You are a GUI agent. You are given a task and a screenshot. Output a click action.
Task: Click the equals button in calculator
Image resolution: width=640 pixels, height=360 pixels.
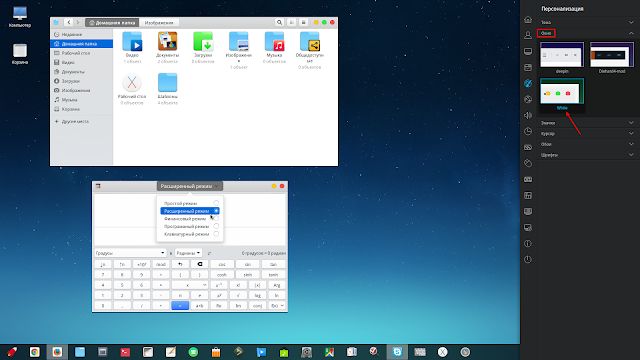coord(180,306)
